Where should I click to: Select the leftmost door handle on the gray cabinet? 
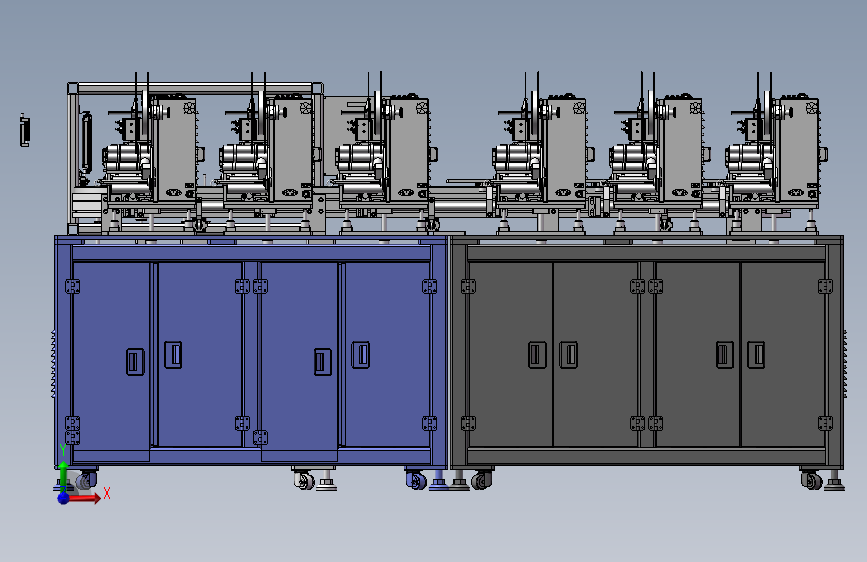point(537,355)
